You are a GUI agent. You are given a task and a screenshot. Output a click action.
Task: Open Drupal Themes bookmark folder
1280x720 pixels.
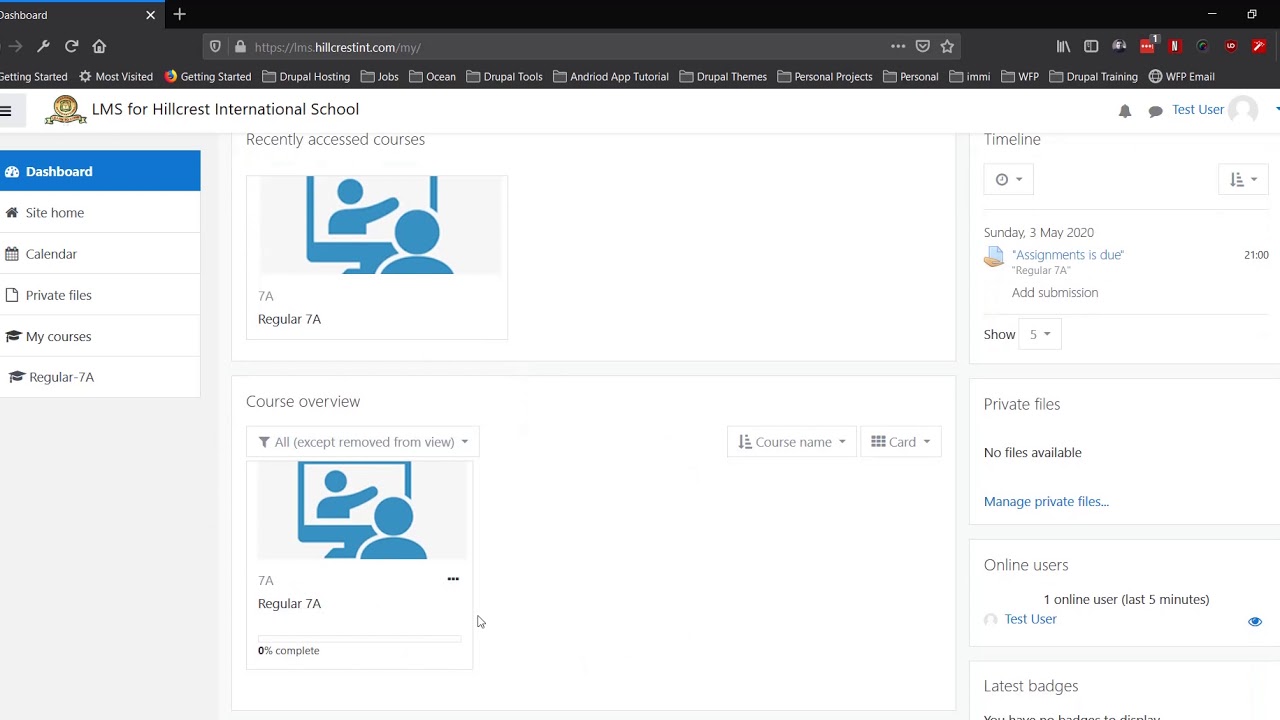coord(723,76)
